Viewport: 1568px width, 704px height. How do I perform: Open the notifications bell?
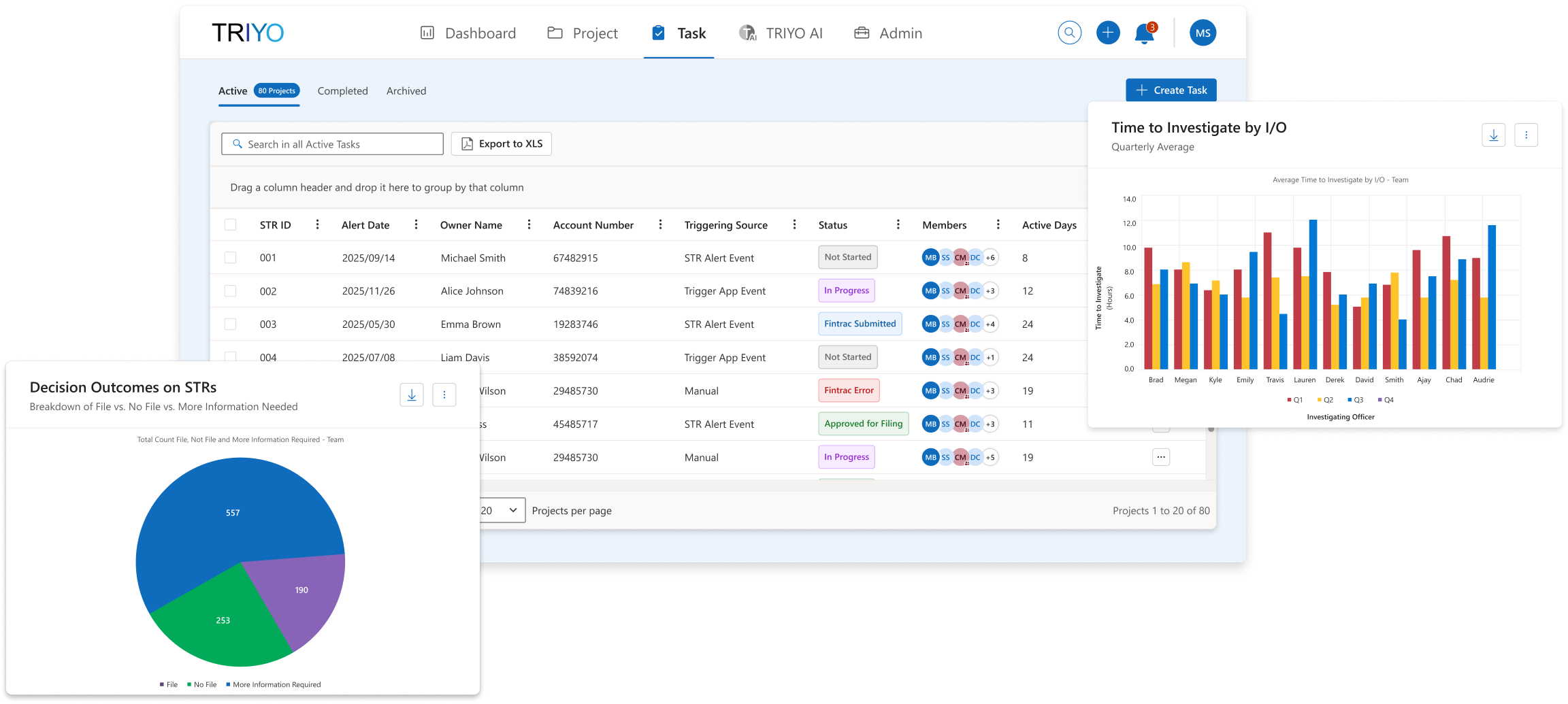click(1145, 33)
